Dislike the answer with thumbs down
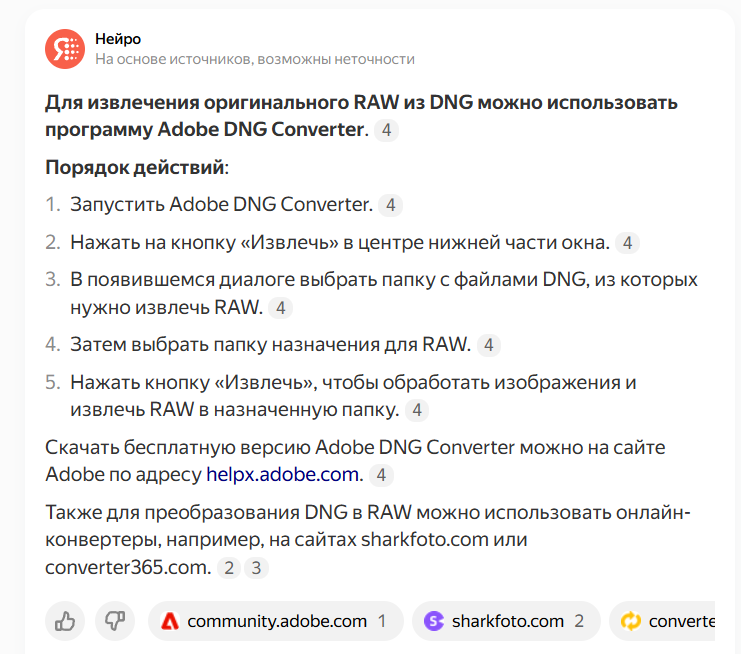This screenshot has height=654, width=741. coord(115,620)
